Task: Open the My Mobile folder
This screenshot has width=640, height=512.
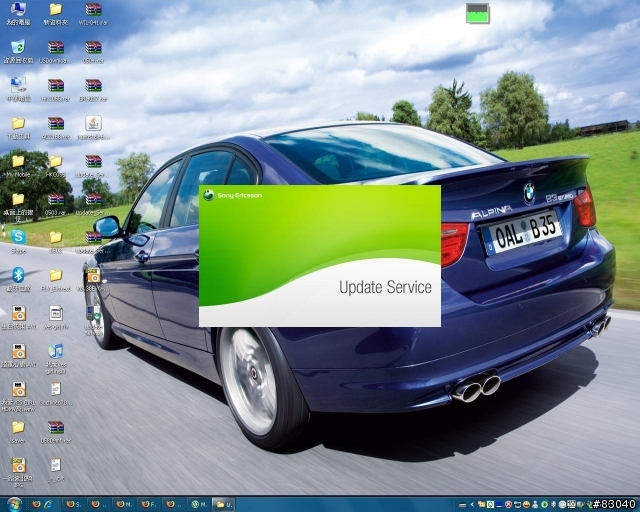Action: (x=18, y=165)
